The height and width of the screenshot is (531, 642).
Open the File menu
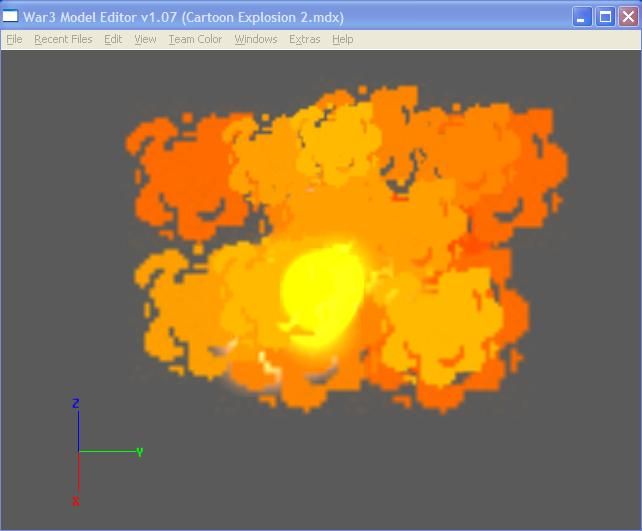coord(14,39)
